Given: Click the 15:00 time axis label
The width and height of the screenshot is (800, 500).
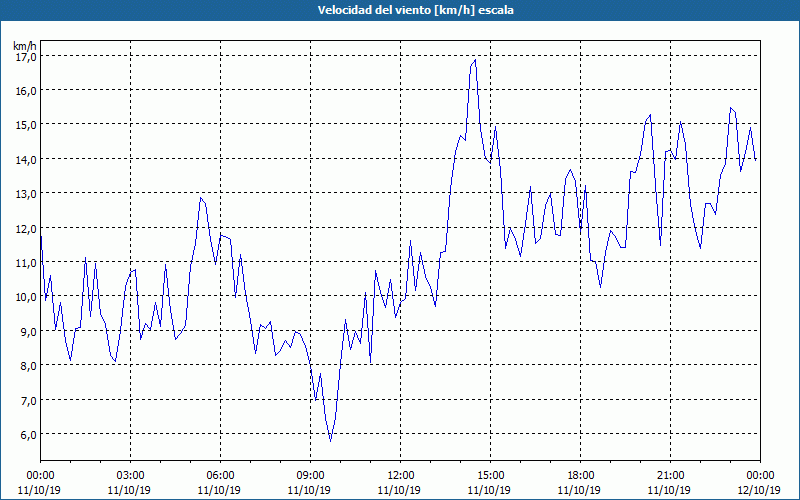Looking at the screenshot, I should tap(490, 476).
